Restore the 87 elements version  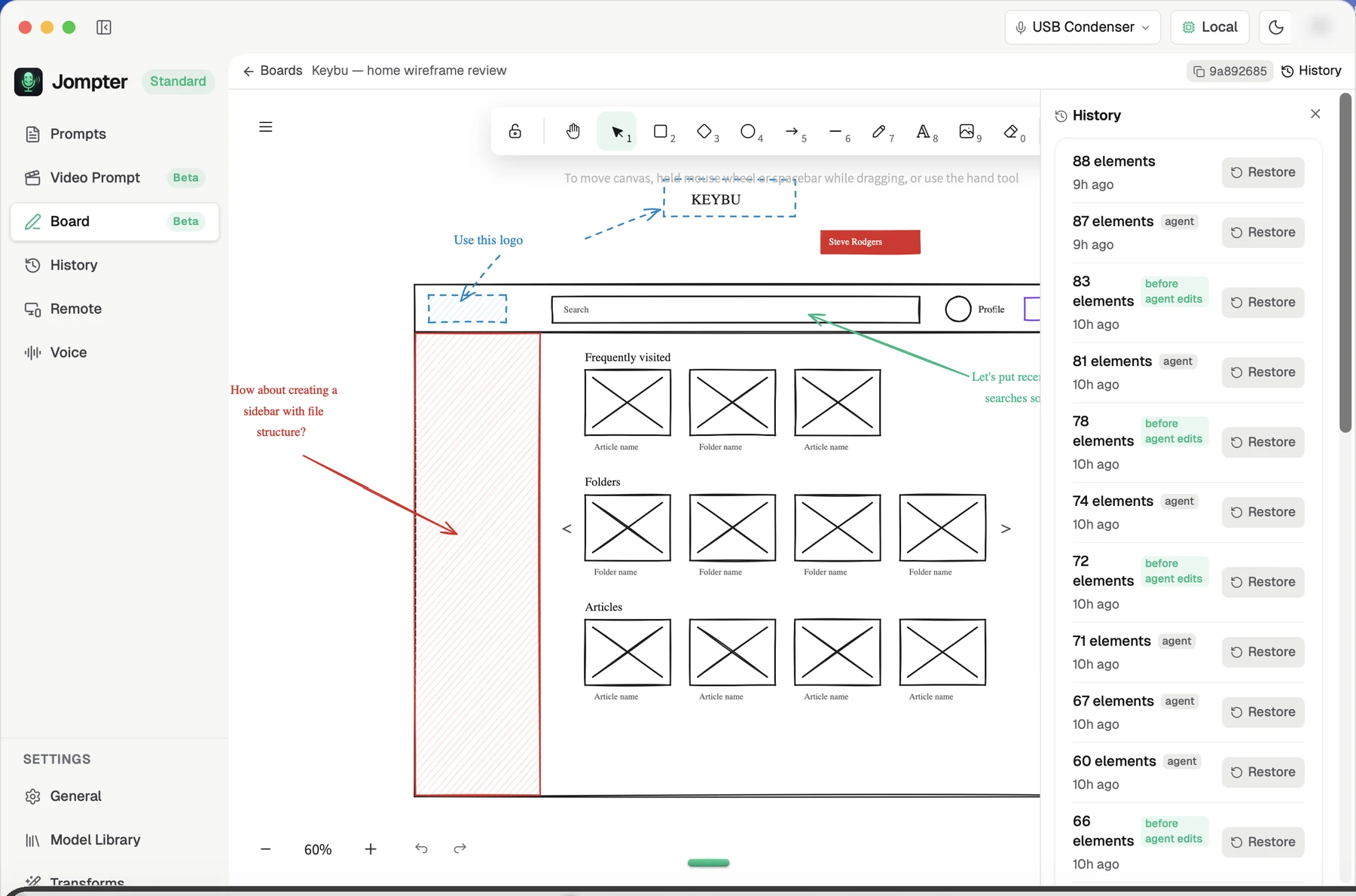pos(1263,233)
